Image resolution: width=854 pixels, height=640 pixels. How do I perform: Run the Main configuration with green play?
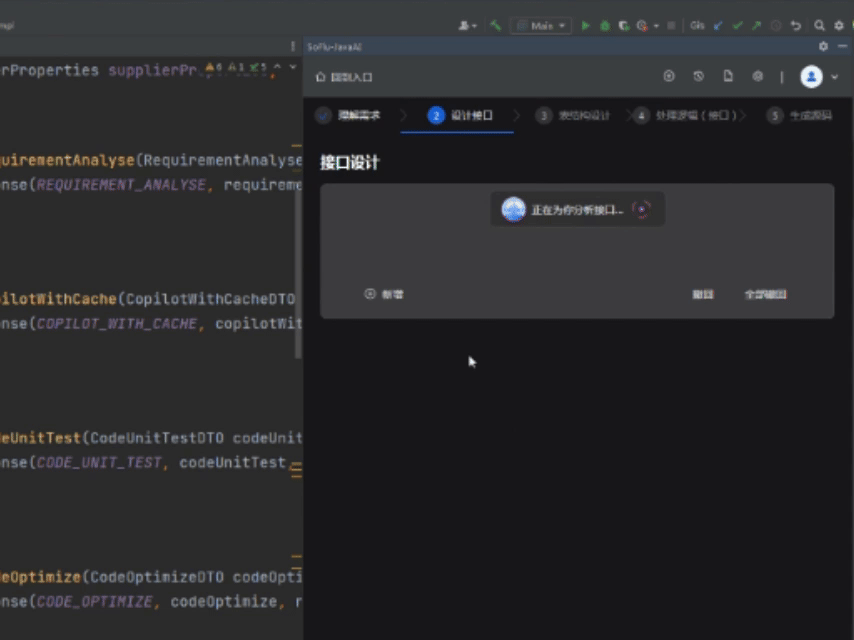[585, 26]
